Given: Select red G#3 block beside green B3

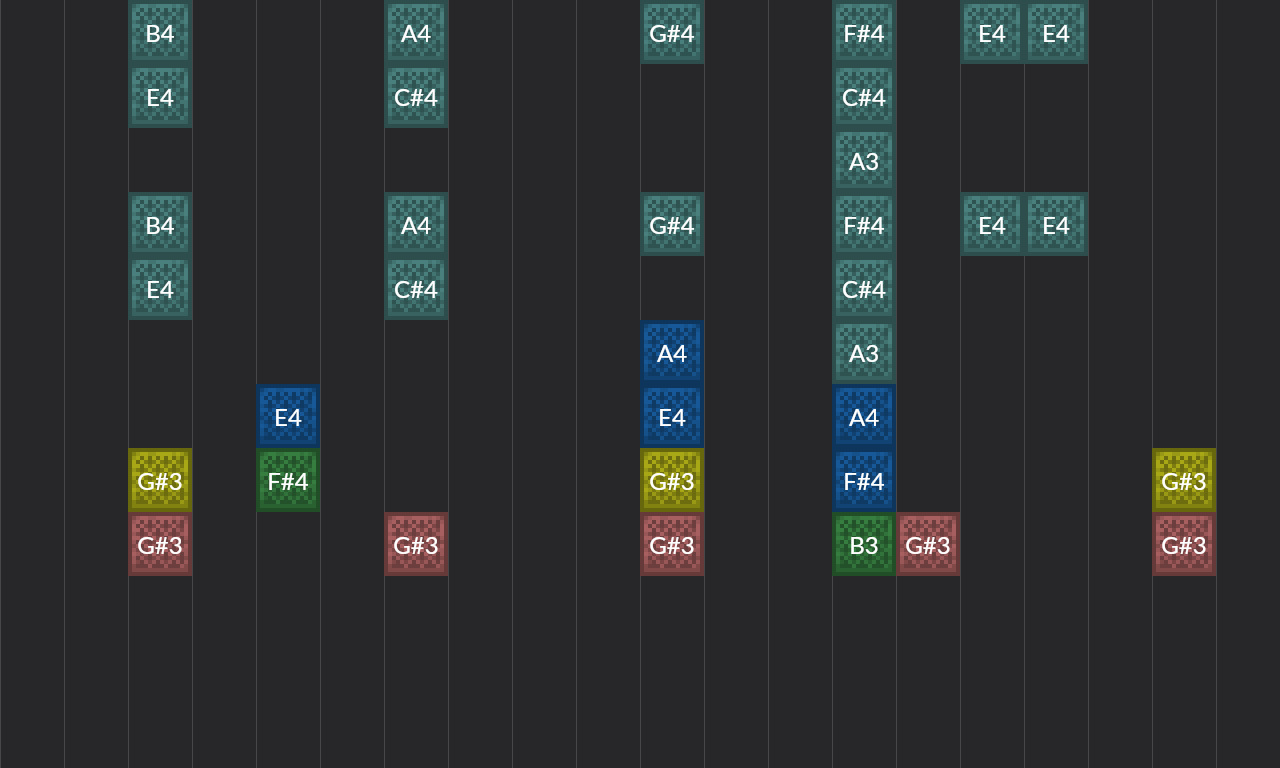Looking at the screenshot, I should (x=928, y=545).
